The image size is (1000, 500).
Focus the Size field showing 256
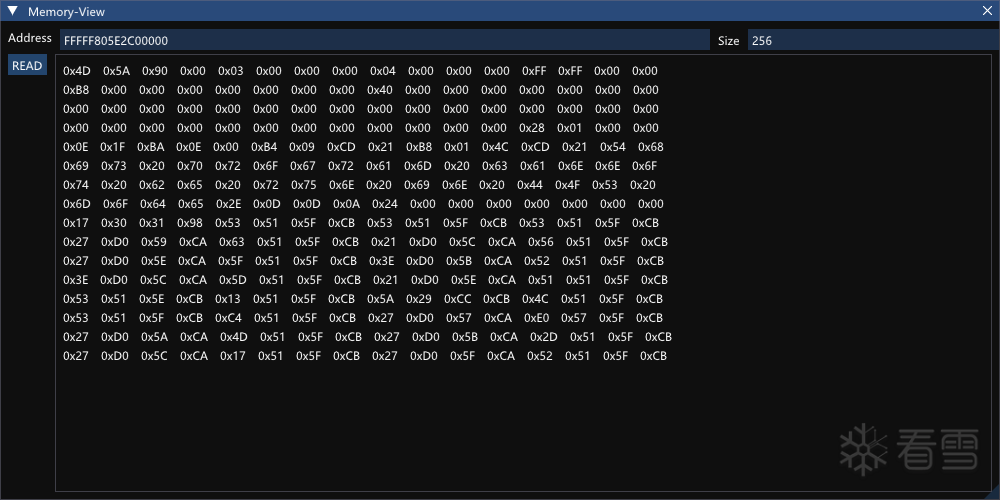point(874,40)
